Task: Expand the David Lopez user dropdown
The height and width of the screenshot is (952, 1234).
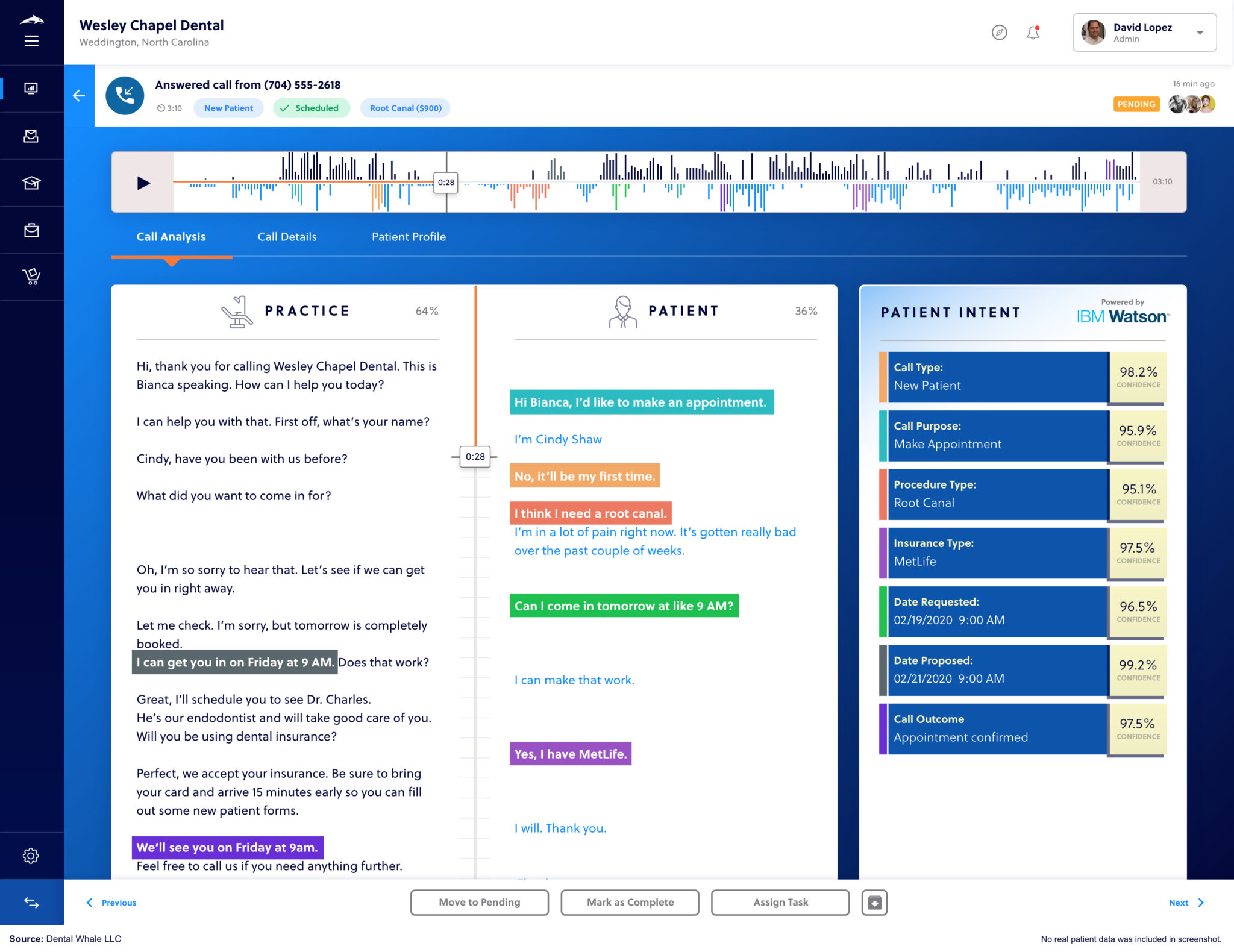Action: pos(1200,33)
